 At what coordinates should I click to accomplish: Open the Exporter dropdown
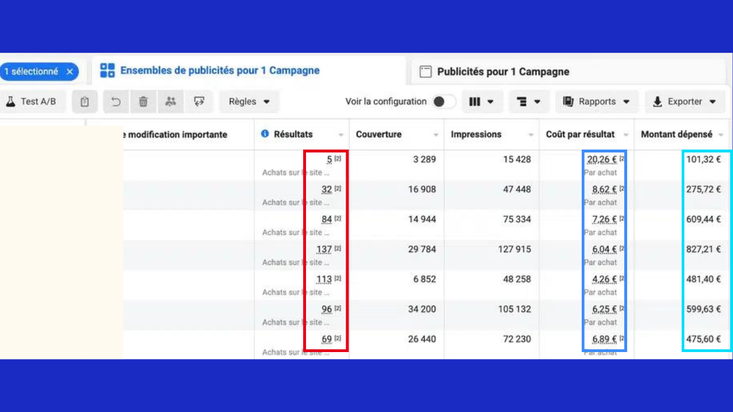[x=684, y=101]
